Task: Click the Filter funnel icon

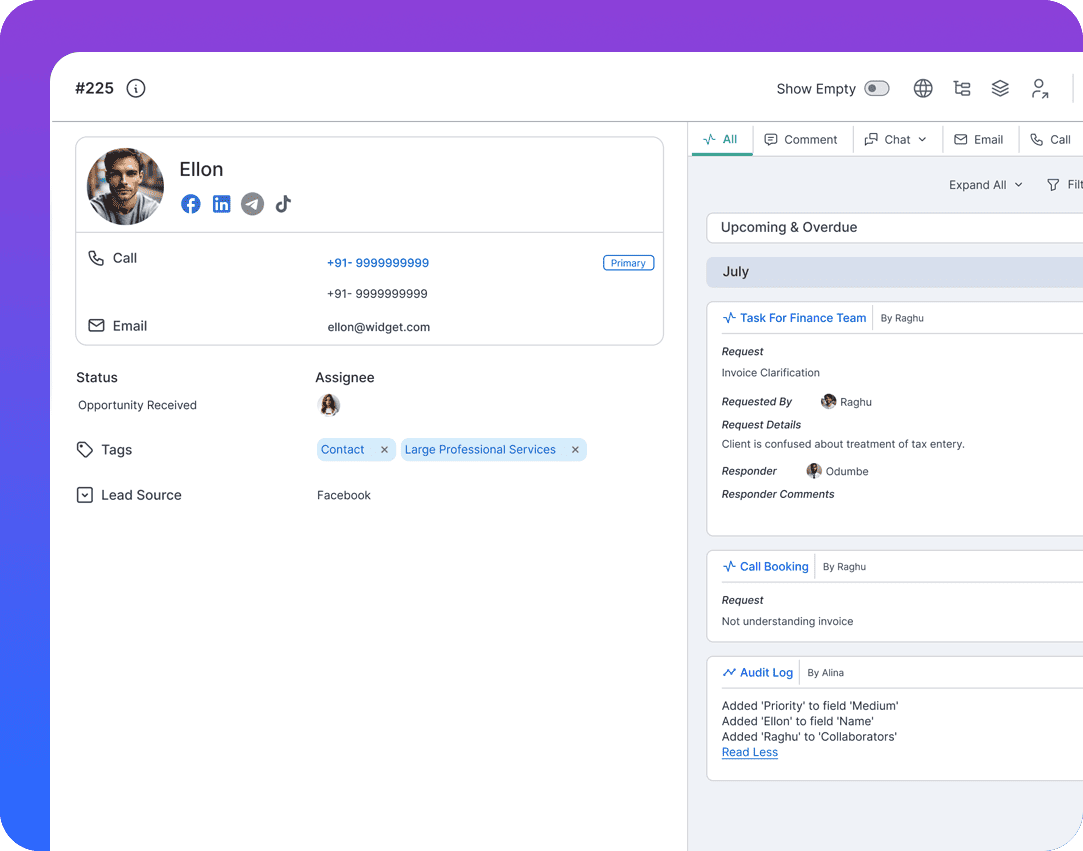Action: click(1053, 185)
